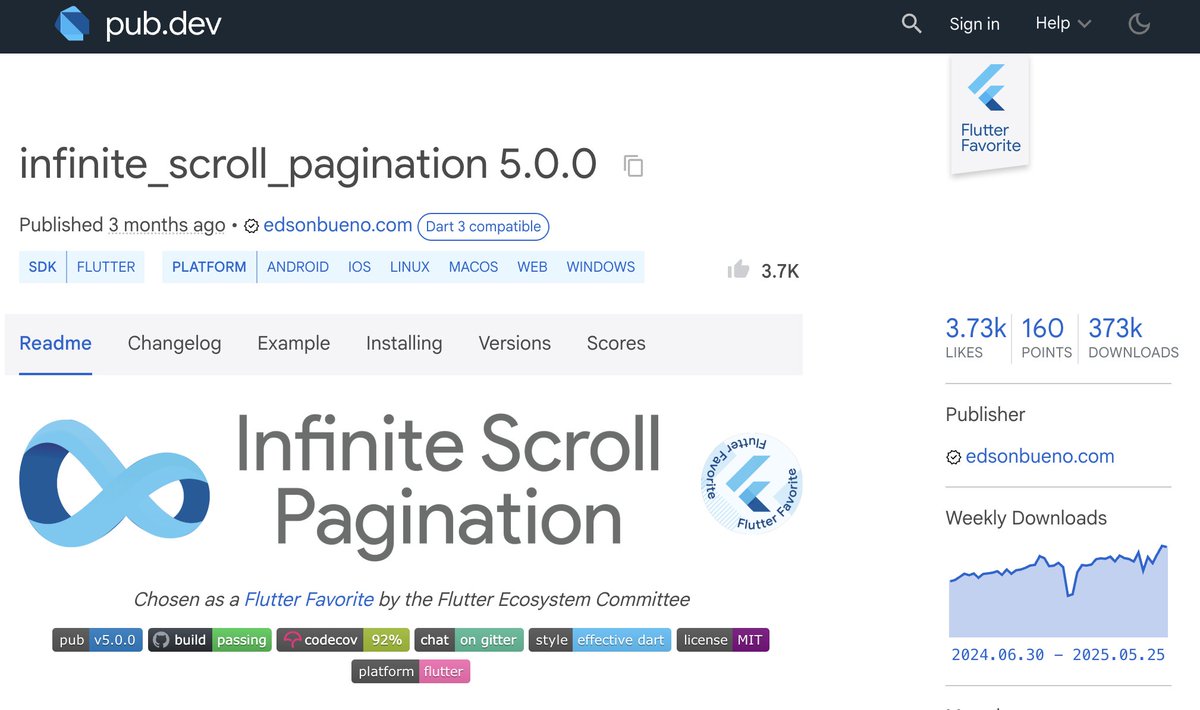1200x710 pixels.
Task: Filter by the MACOS platform tag
Action: [473, 267]
